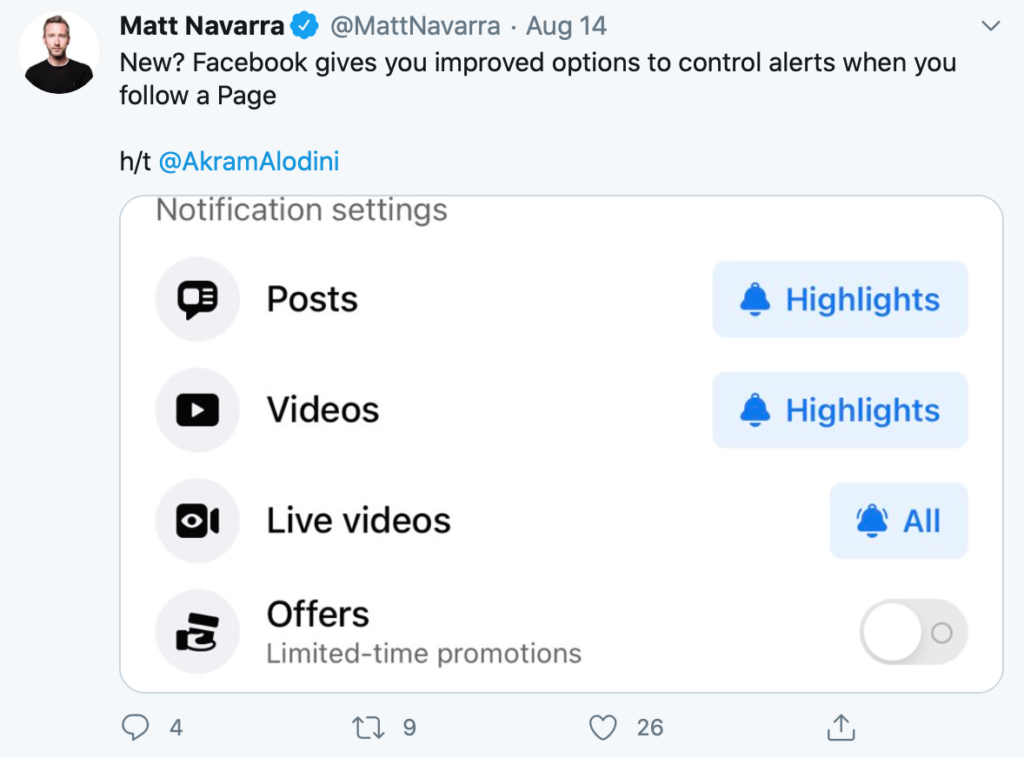Open the @AkramAlodini mention link
Screen dimensions: 1024x758
[x=249, y=161]
